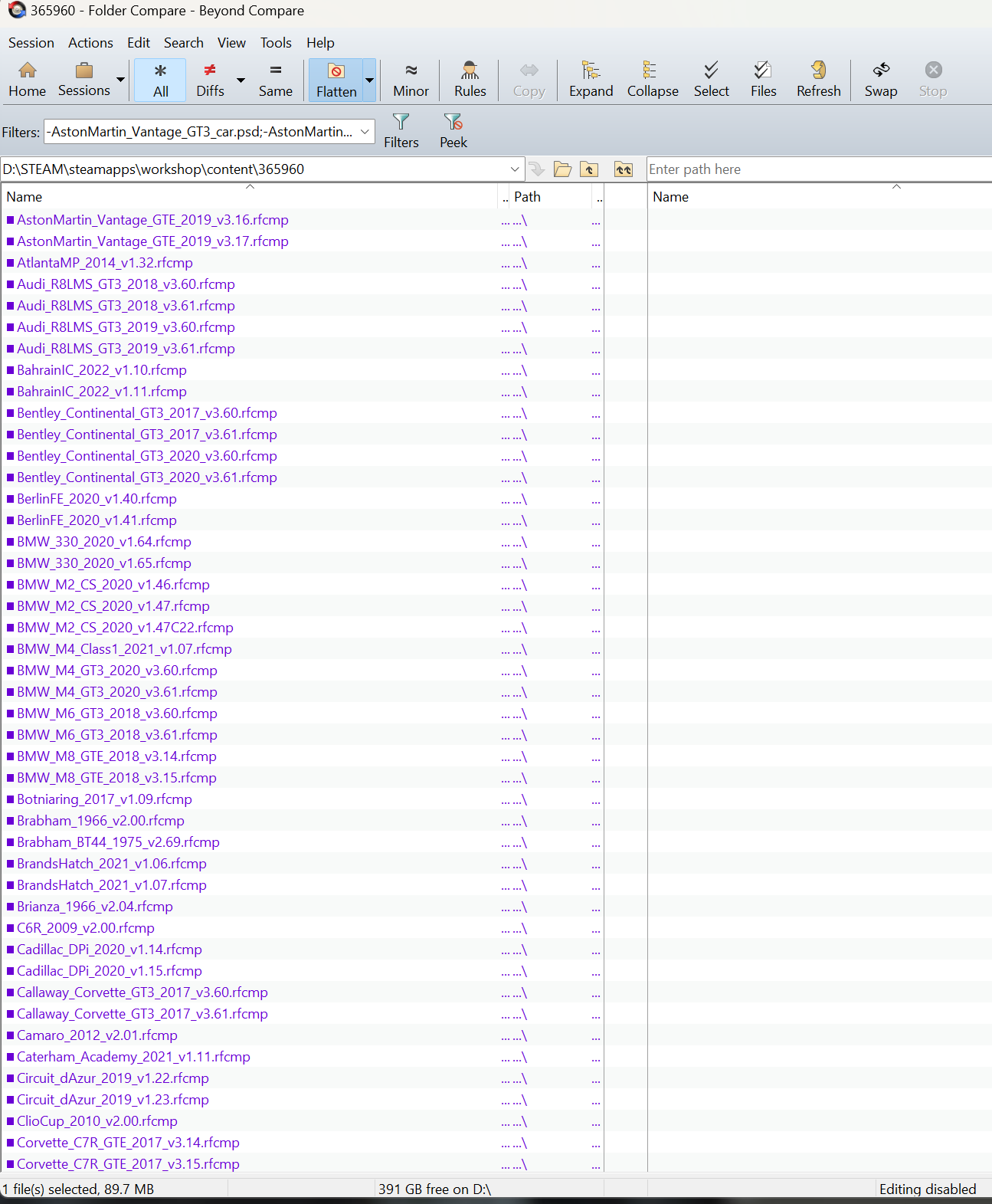Select Cadillac_DPi_2020_v1.15.rfcmp
This screenshot has width=992, height=1204.
tap(110, 971)
